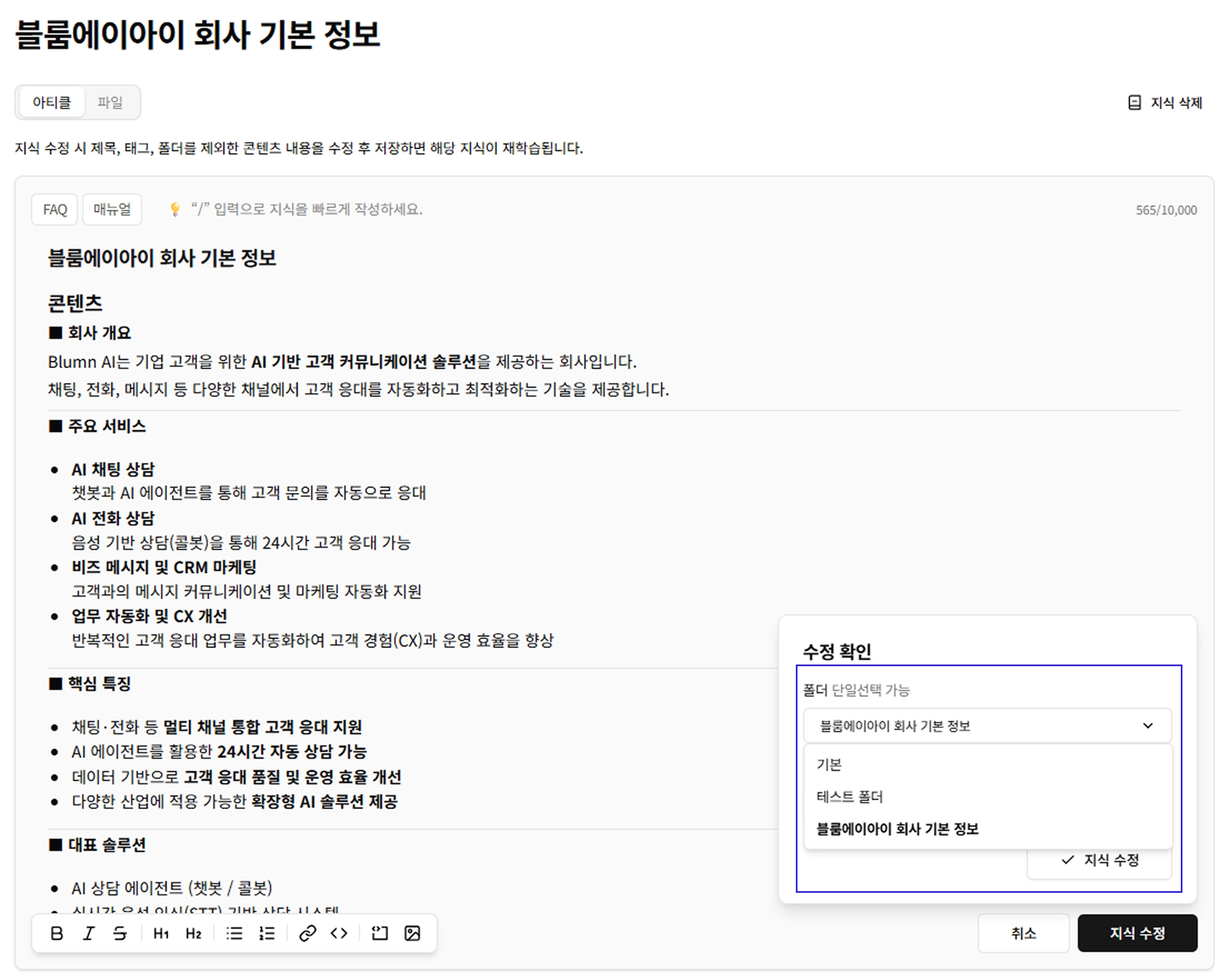
Task: Click the 고객 응대 품질 및 운영 효율 개선 bullet
Action: pos(236,777)
